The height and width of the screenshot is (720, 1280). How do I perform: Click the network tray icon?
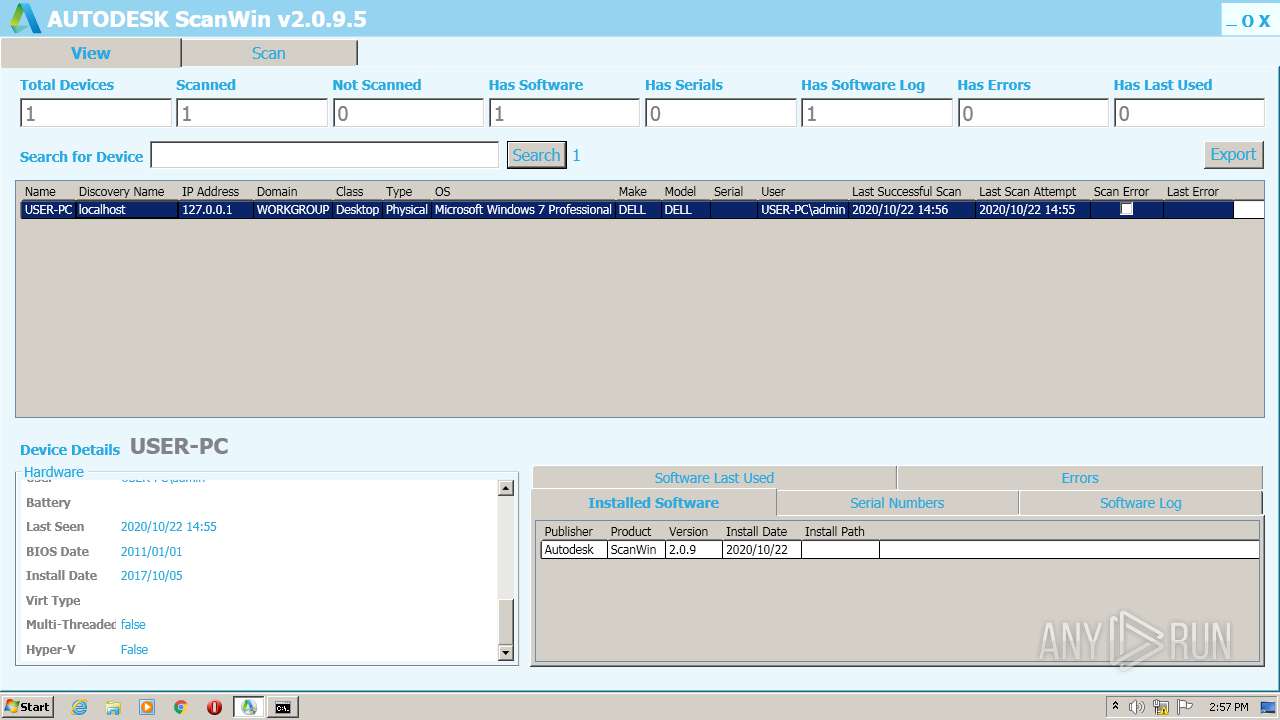point(1161,707)
